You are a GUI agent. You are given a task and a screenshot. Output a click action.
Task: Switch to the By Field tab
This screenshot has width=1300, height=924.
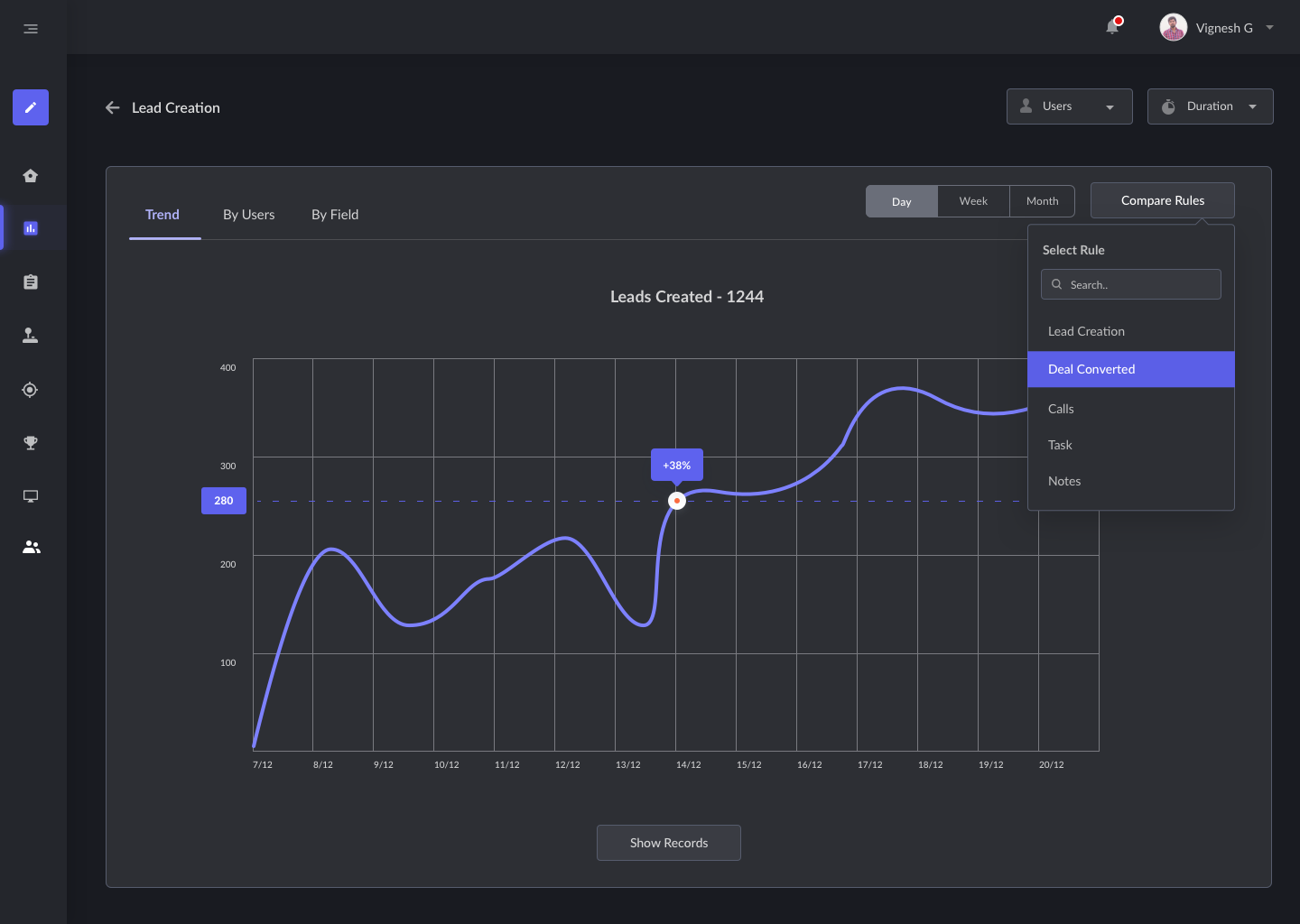pos(335,215)
